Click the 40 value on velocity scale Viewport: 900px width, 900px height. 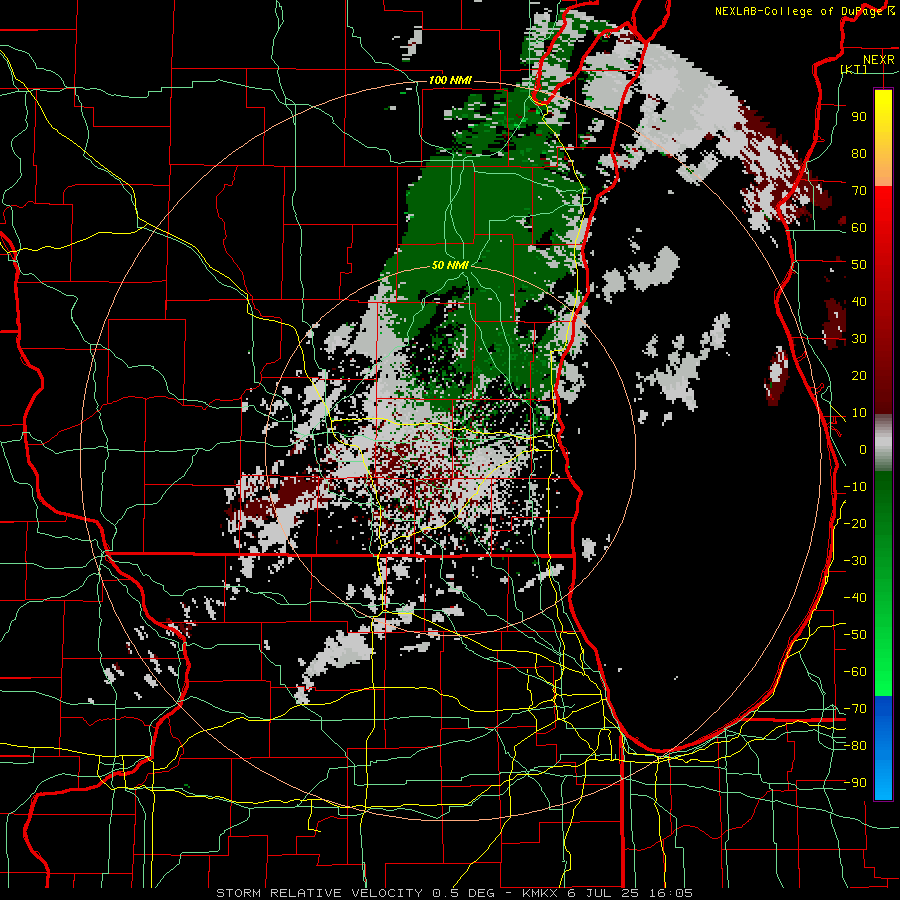click(859, 301)
